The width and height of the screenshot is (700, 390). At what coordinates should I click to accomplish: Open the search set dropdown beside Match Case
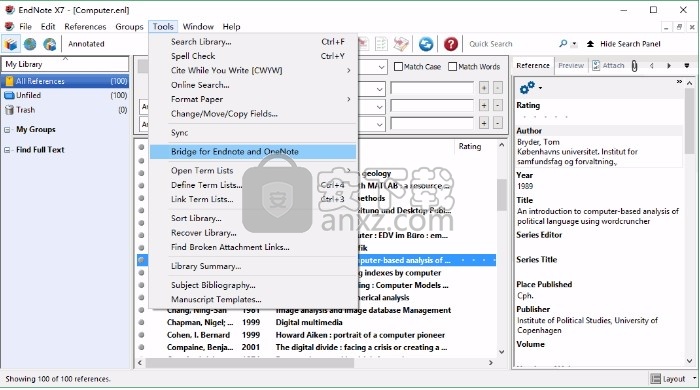381,67
